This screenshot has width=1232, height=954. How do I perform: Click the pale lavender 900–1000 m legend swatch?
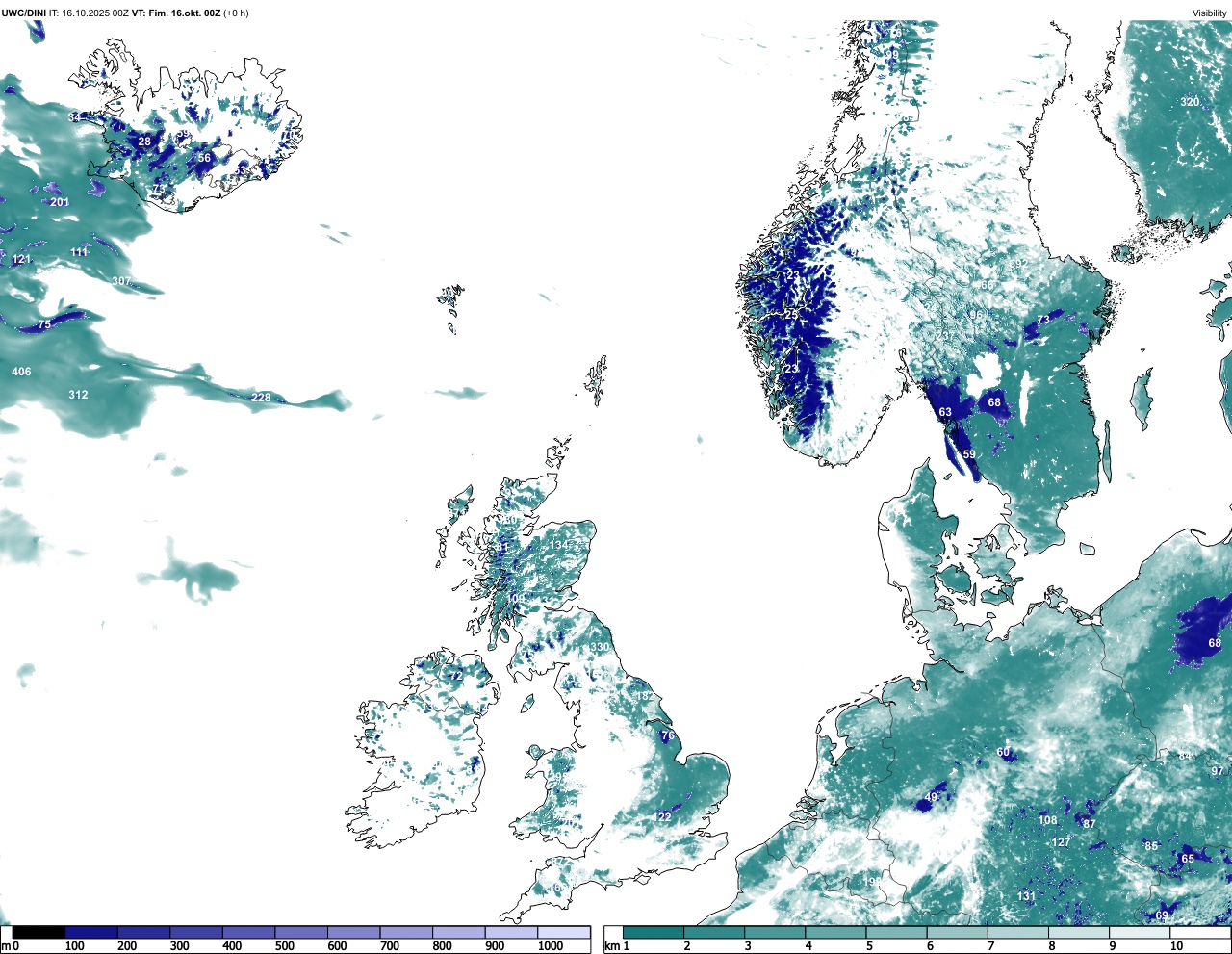(511, 932)
